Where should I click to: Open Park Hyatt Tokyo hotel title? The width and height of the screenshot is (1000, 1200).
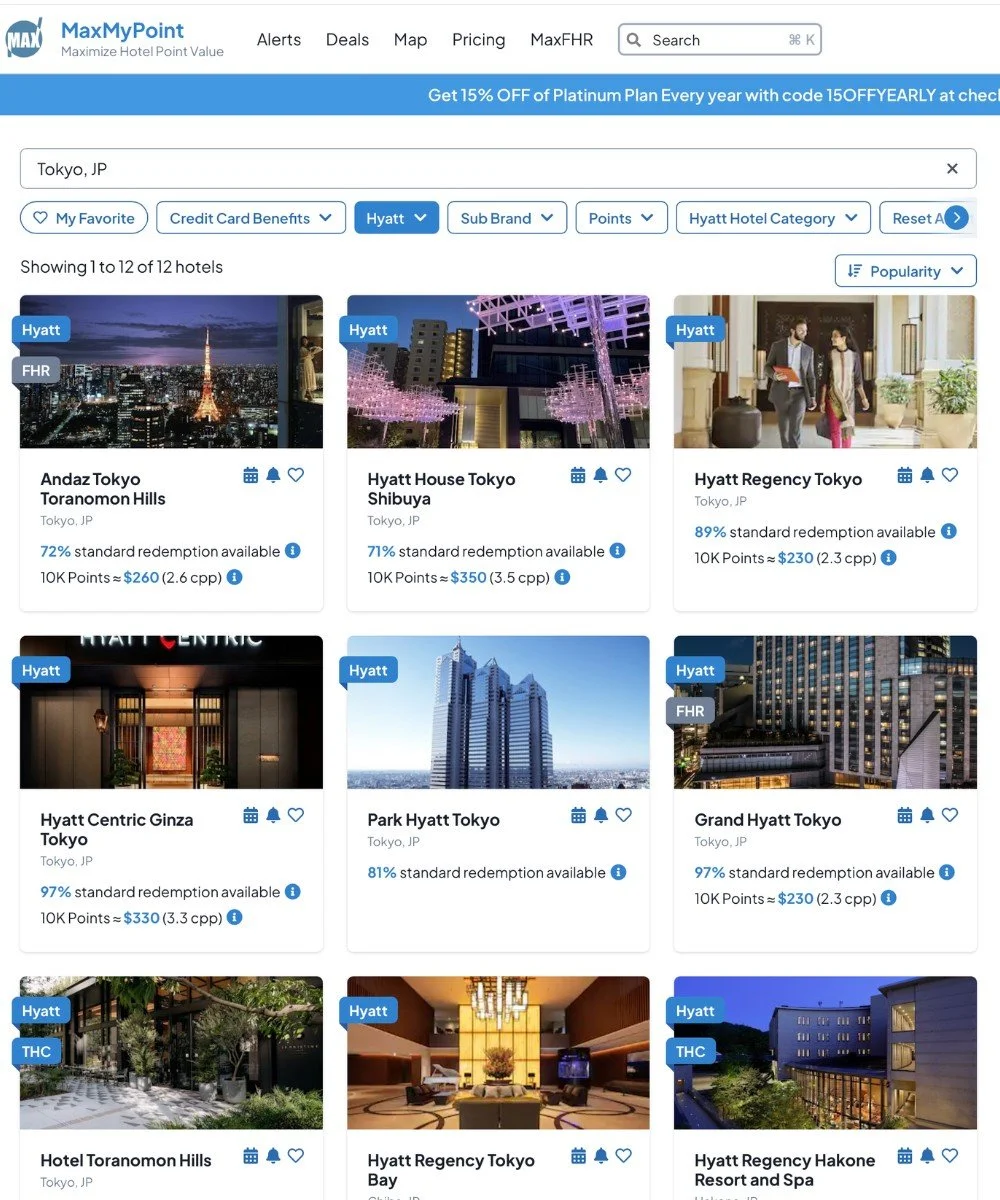(x=433, y=820)
